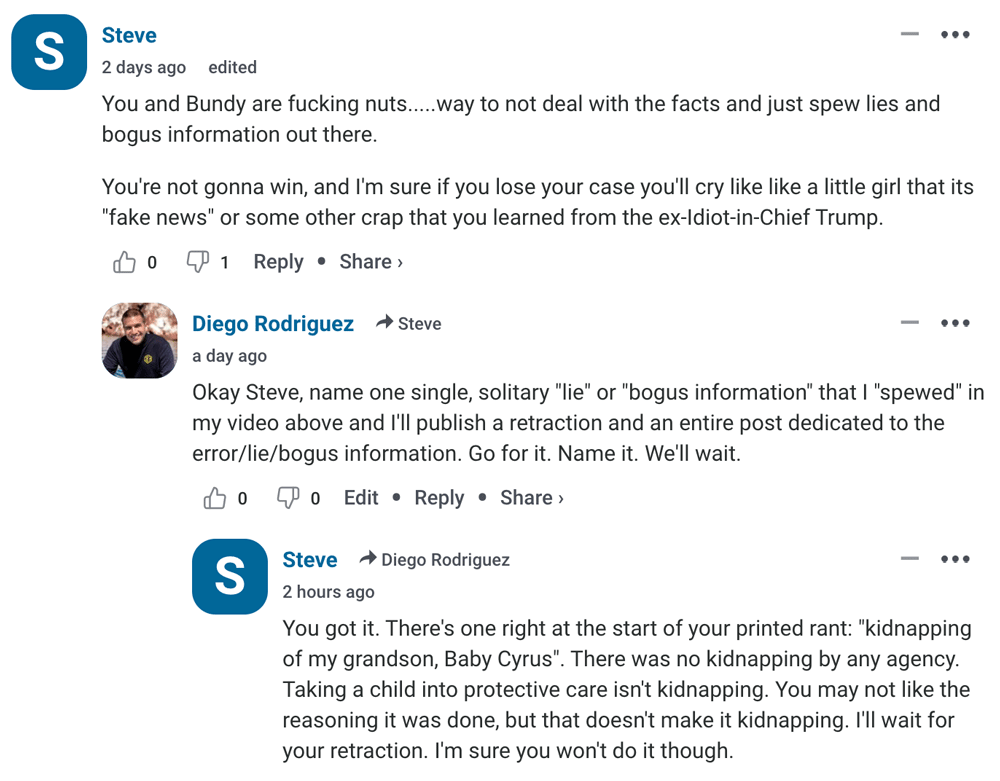Click Steve's blue S avatar at top
1000x781 pixels.
click(x=49, y=52)
